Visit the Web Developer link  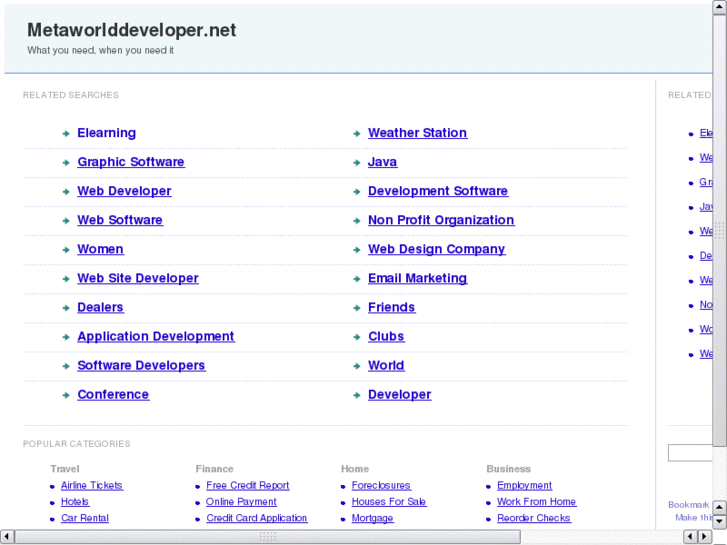coord(124,191)
